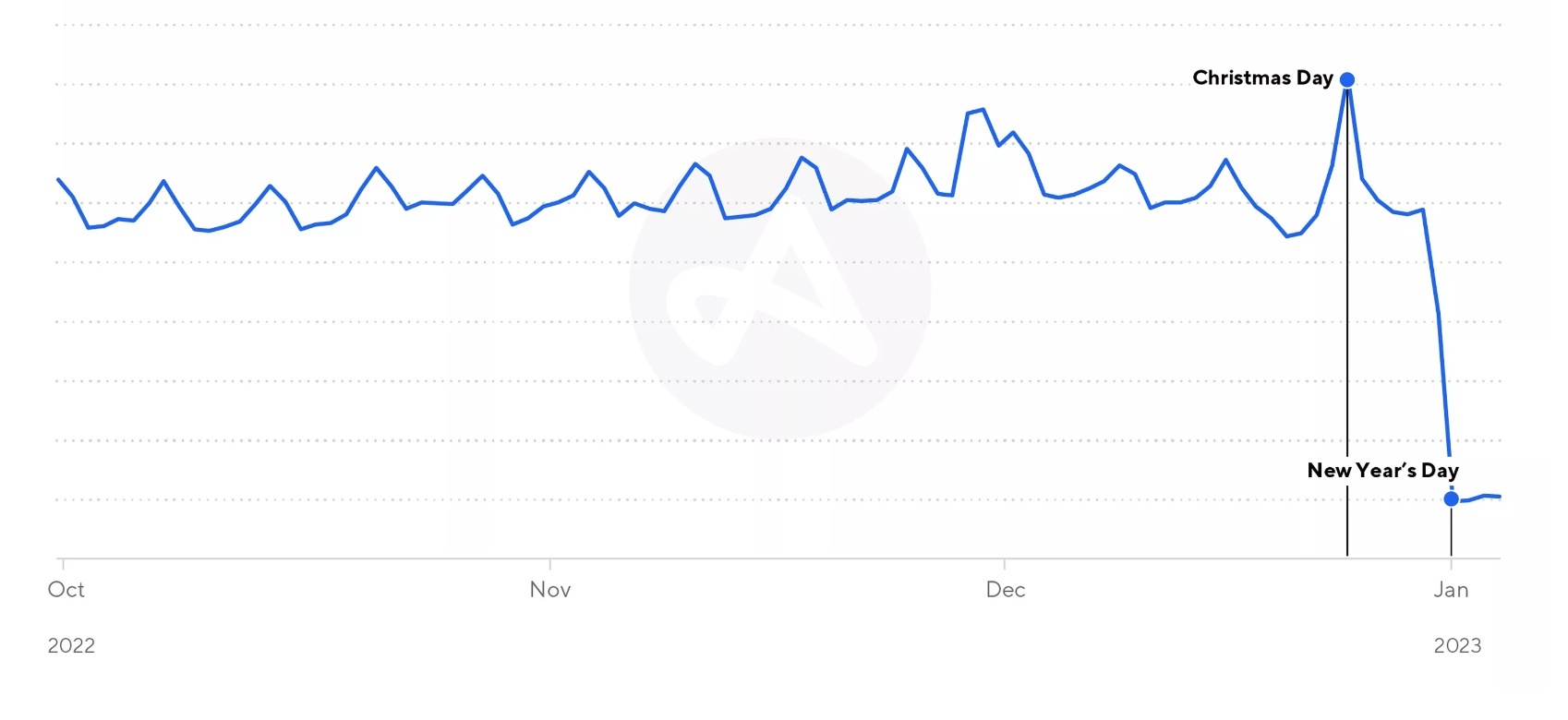This screenshot has height=720, width=1568.
Task: Click the Dec axis label
Action: pyautogui.click(x=1006, y=590)
